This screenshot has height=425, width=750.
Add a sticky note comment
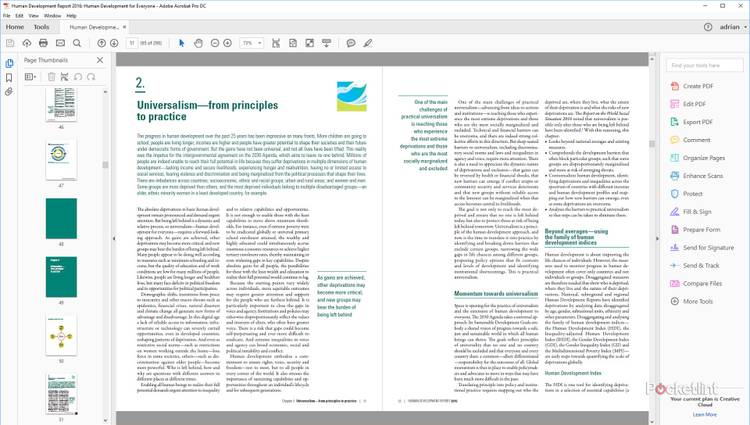pyautogui.click(x=351, y=43)
